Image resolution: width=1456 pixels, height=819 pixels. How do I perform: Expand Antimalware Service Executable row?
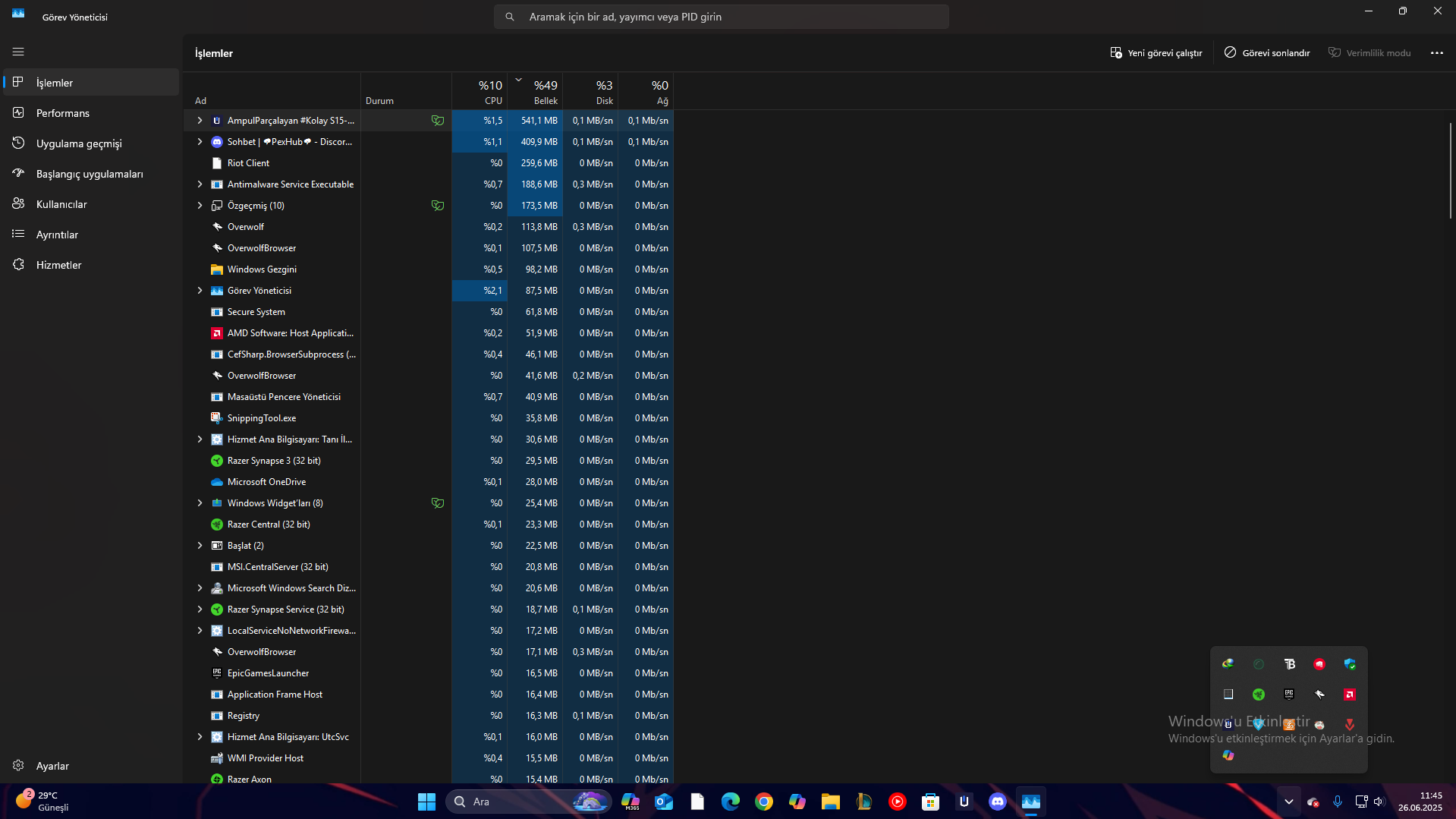pyautogui.click(x=200, y=184)
